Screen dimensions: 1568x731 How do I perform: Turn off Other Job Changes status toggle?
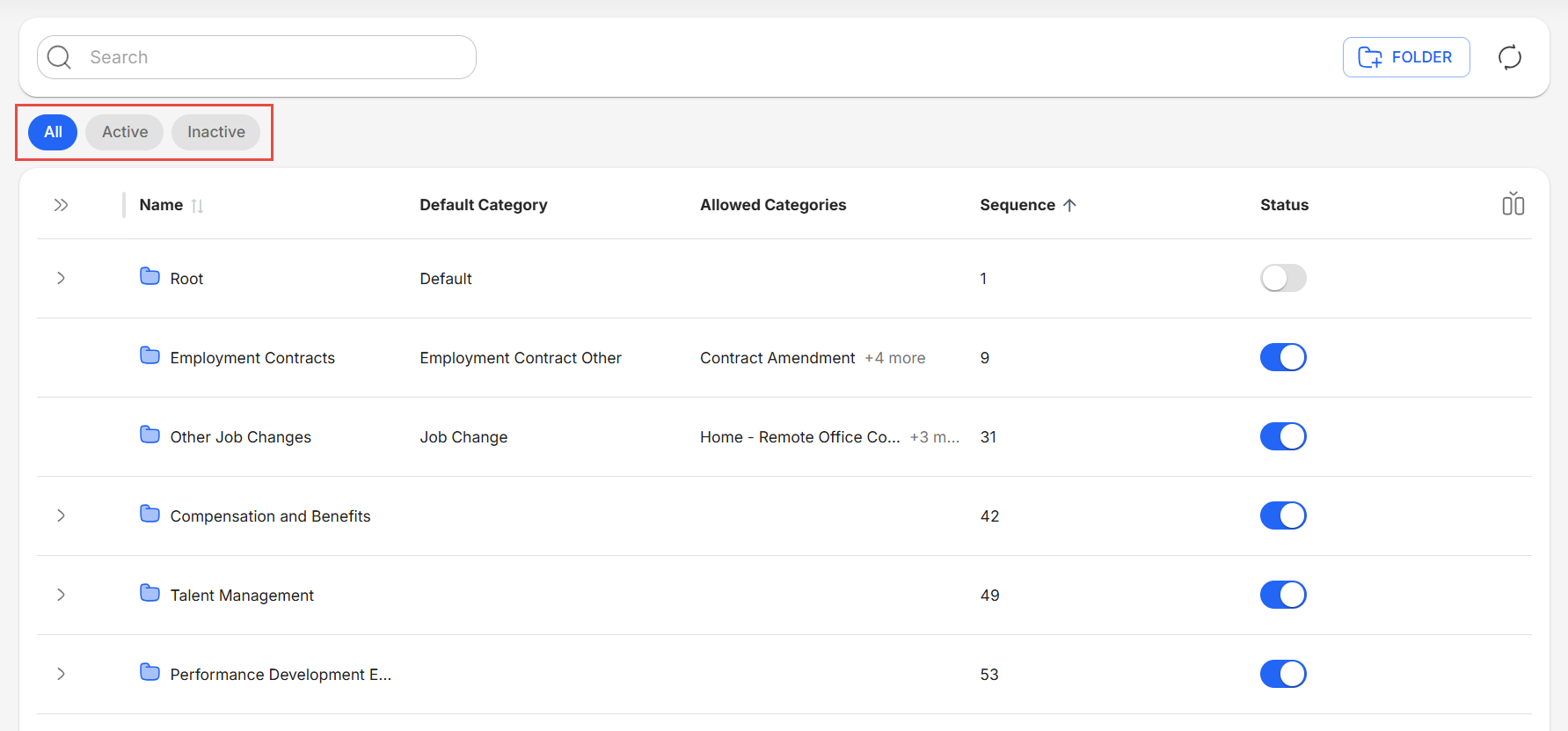[1282, 436]
